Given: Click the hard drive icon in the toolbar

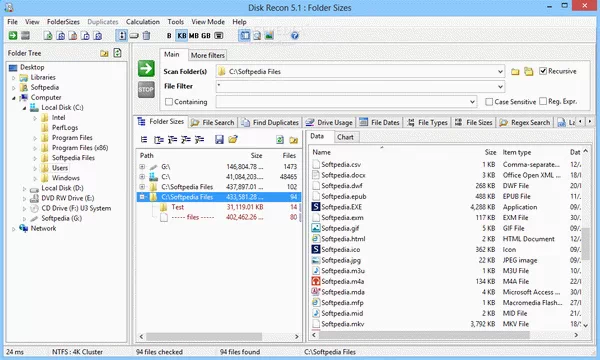Looking at the screenshot, I should coord(134,36).
